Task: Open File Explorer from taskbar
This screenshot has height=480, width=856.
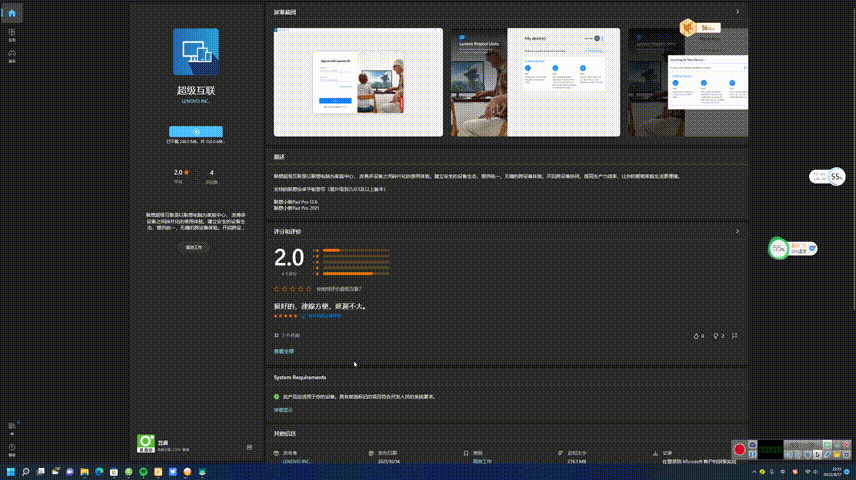Action: coord(84,472)
